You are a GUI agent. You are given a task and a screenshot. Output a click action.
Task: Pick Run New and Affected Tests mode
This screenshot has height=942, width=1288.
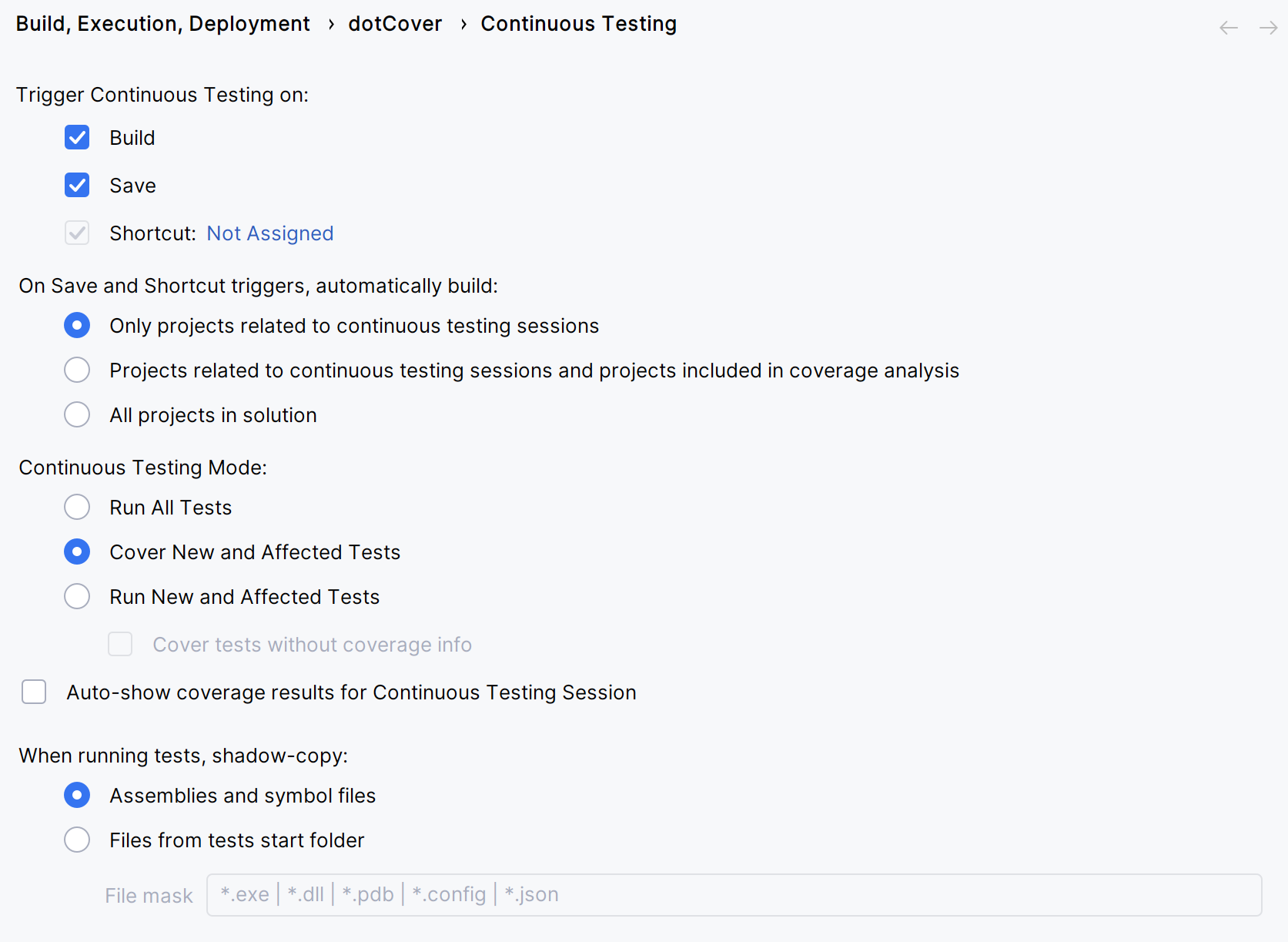pyautogui.click(x=77, y=596)
